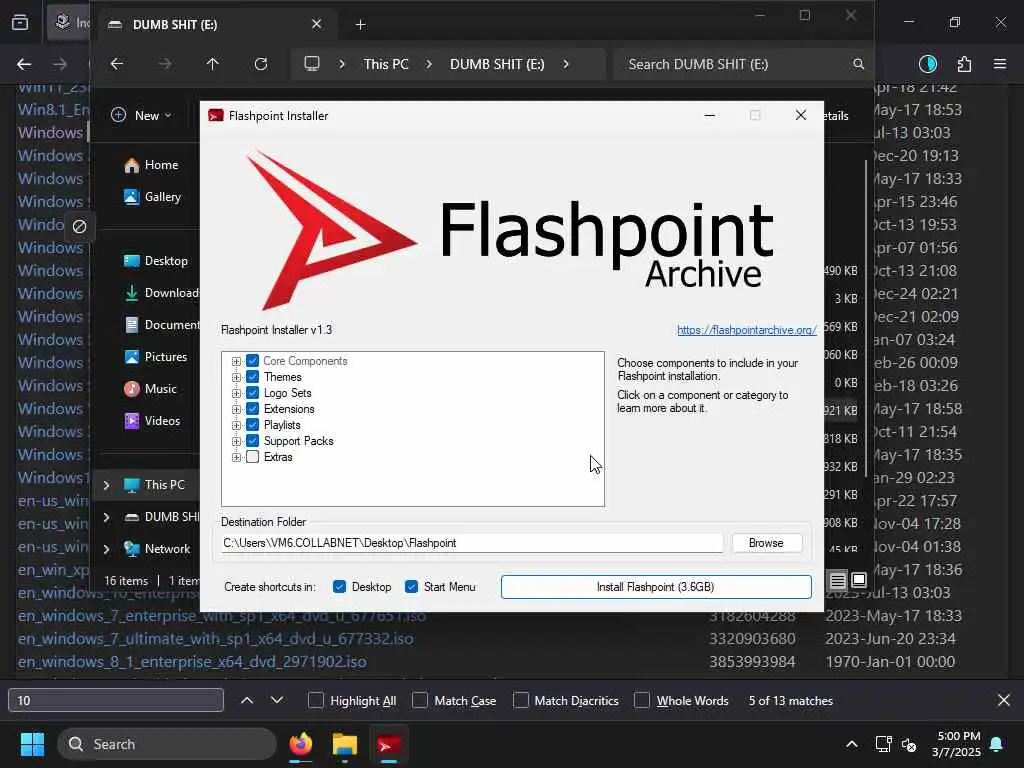
Task: Open Home in Explorer sidebar
Action: pyautogui.click(x=152, y=165)
